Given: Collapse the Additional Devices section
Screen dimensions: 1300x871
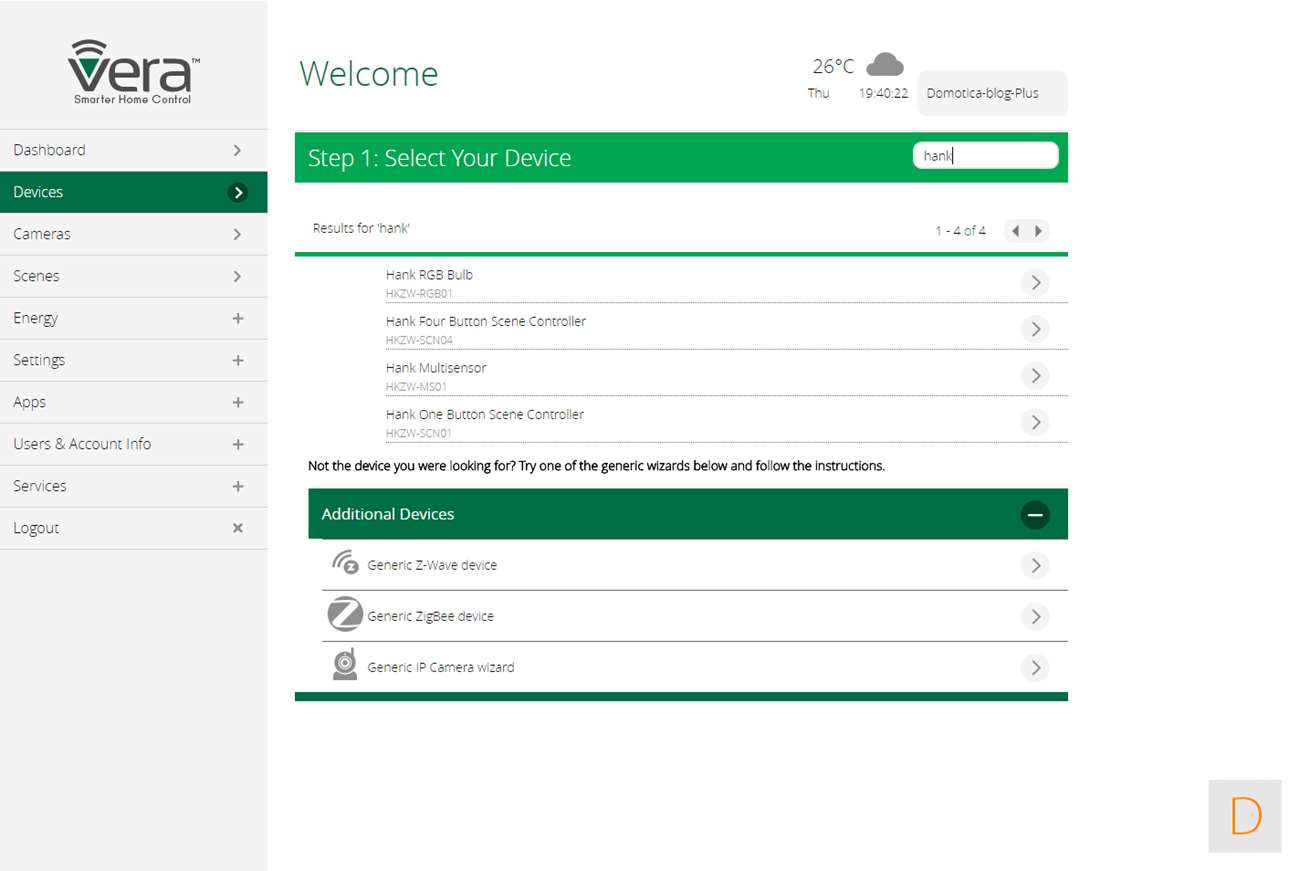Looking at the screenshot, I should 1035,515.
